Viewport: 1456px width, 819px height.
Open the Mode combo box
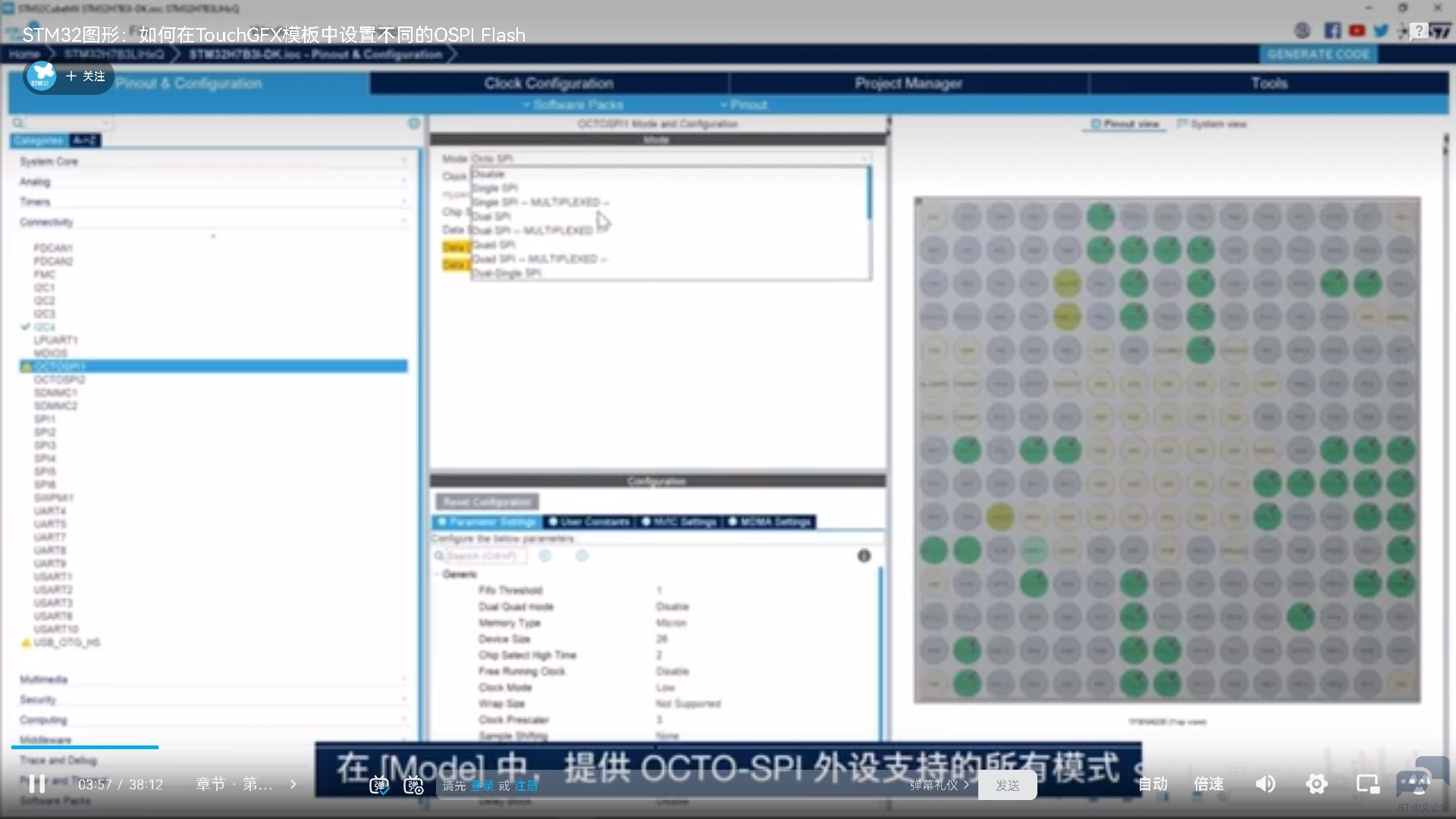coord(670,158)
